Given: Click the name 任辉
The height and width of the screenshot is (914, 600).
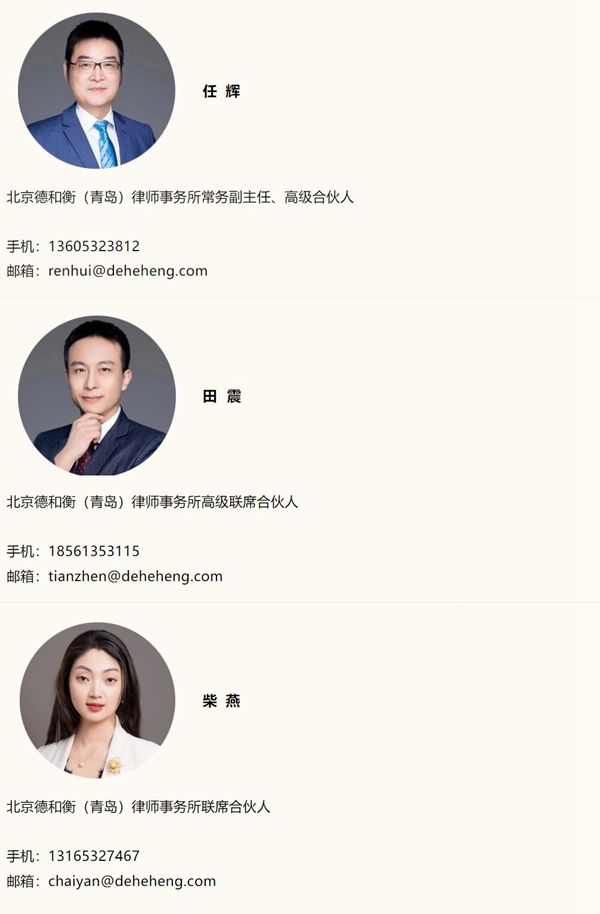Looking at the screenshot, I should (222, 91).
